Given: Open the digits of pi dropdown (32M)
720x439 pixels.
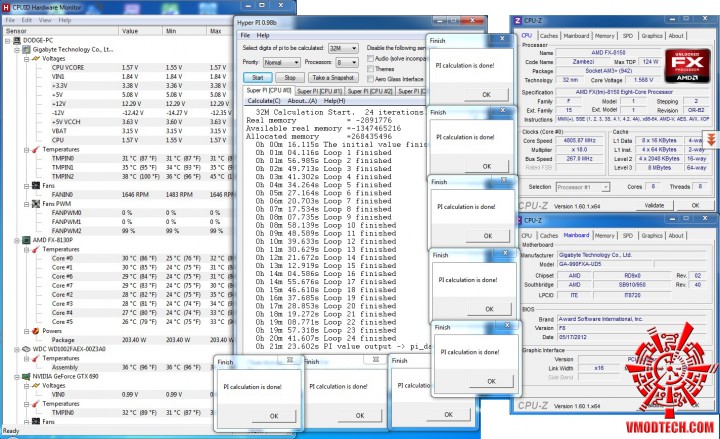Looking at the screenshot, I should (354, 48).
